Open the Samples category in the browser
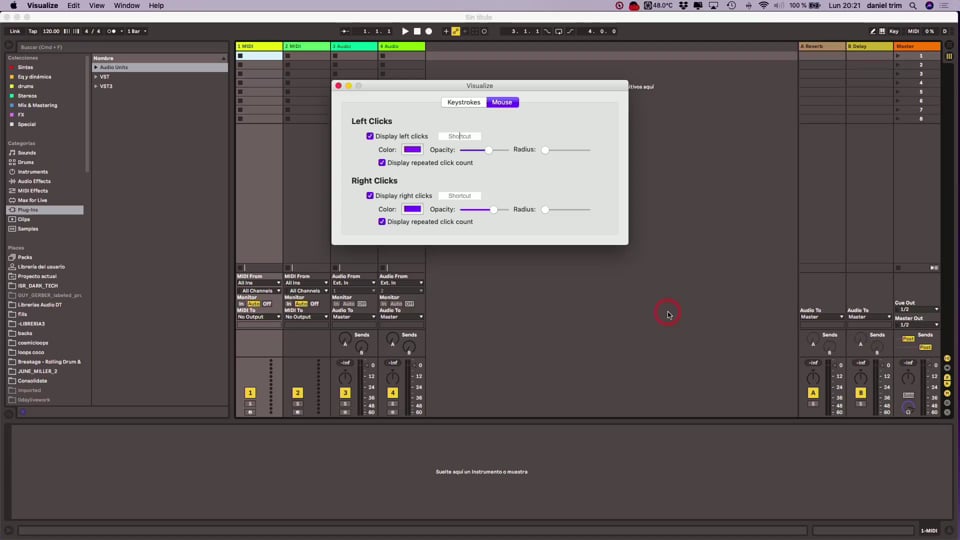 pyautogui.click(x=23, y=229)
